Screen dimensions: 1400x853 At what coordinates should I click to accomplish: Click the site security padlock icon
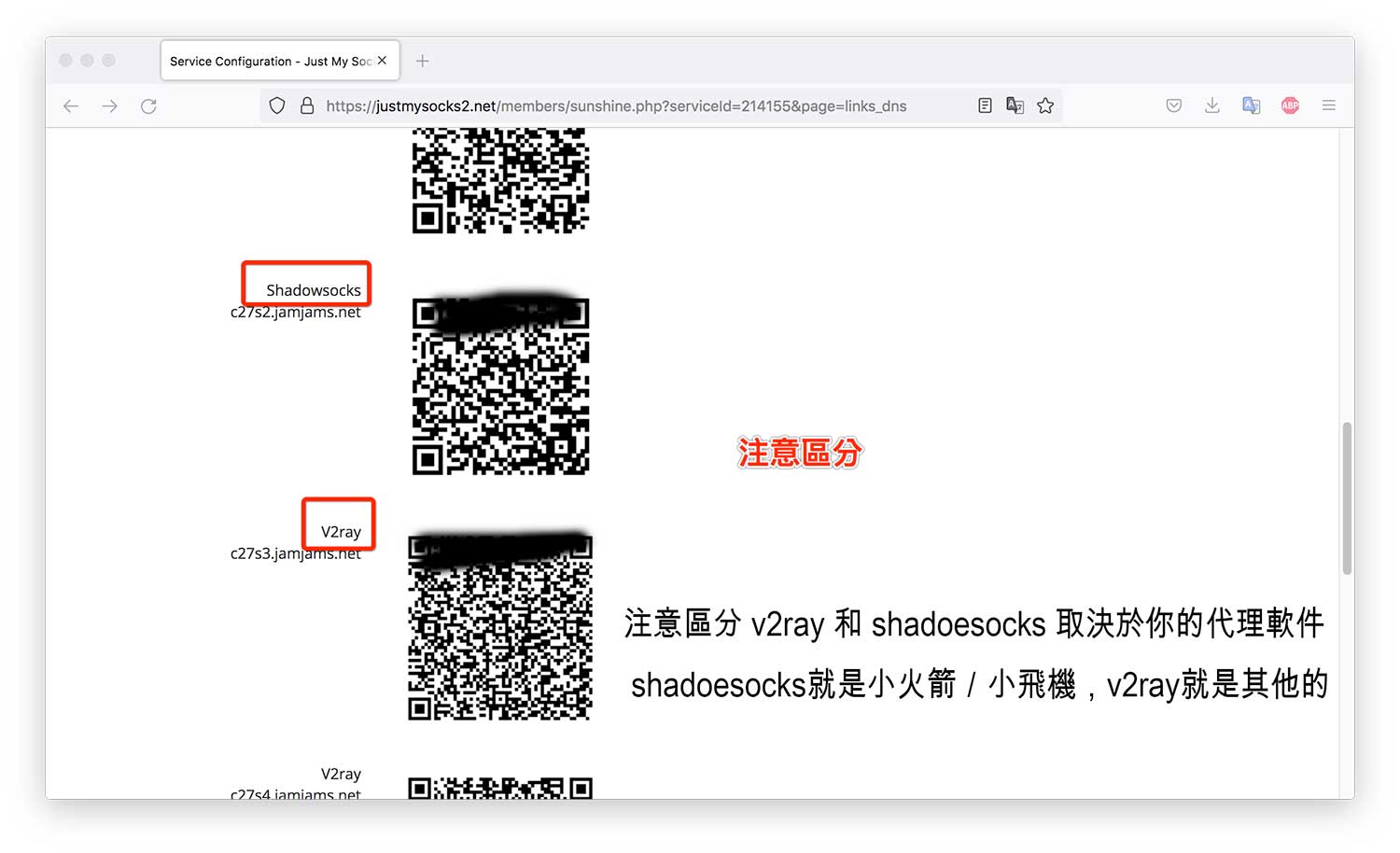pyautogui.click(x=306, y=106)
